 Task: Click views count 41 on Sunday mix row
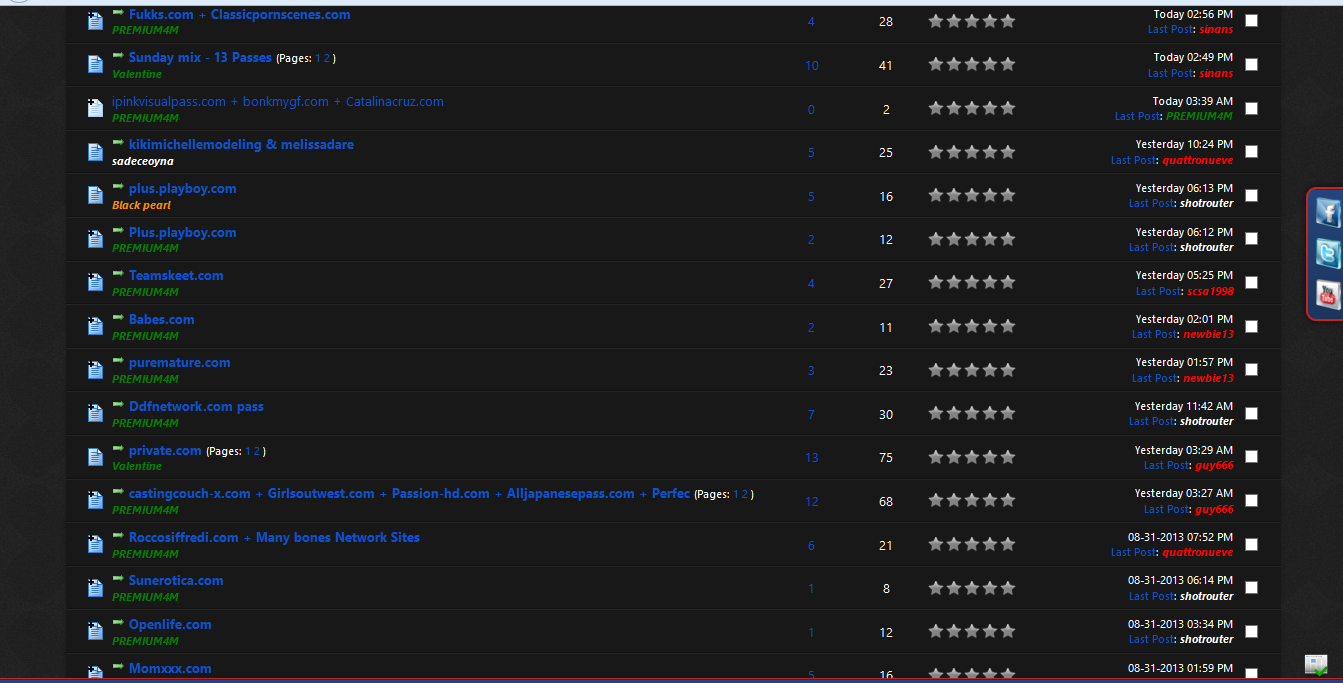pos(886,66)
